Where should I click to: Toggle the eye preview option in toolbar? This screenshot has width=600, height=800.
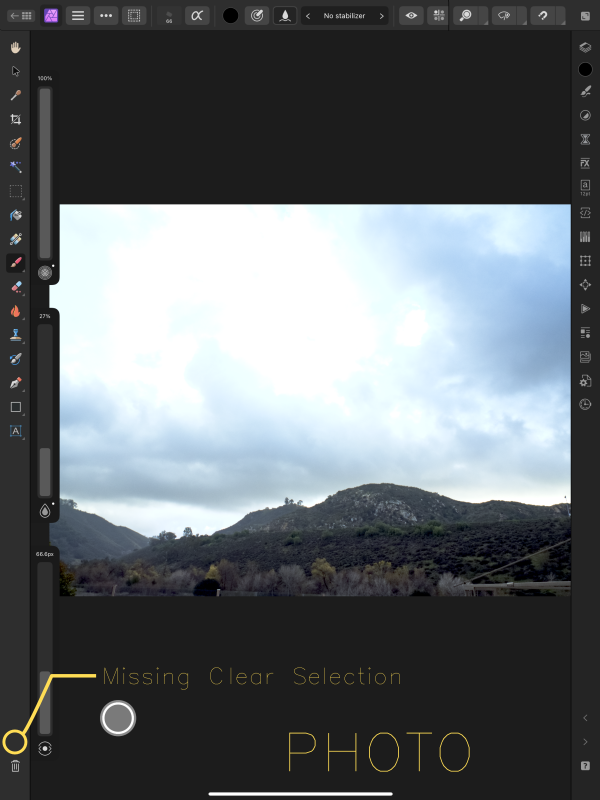coord(411,16)
